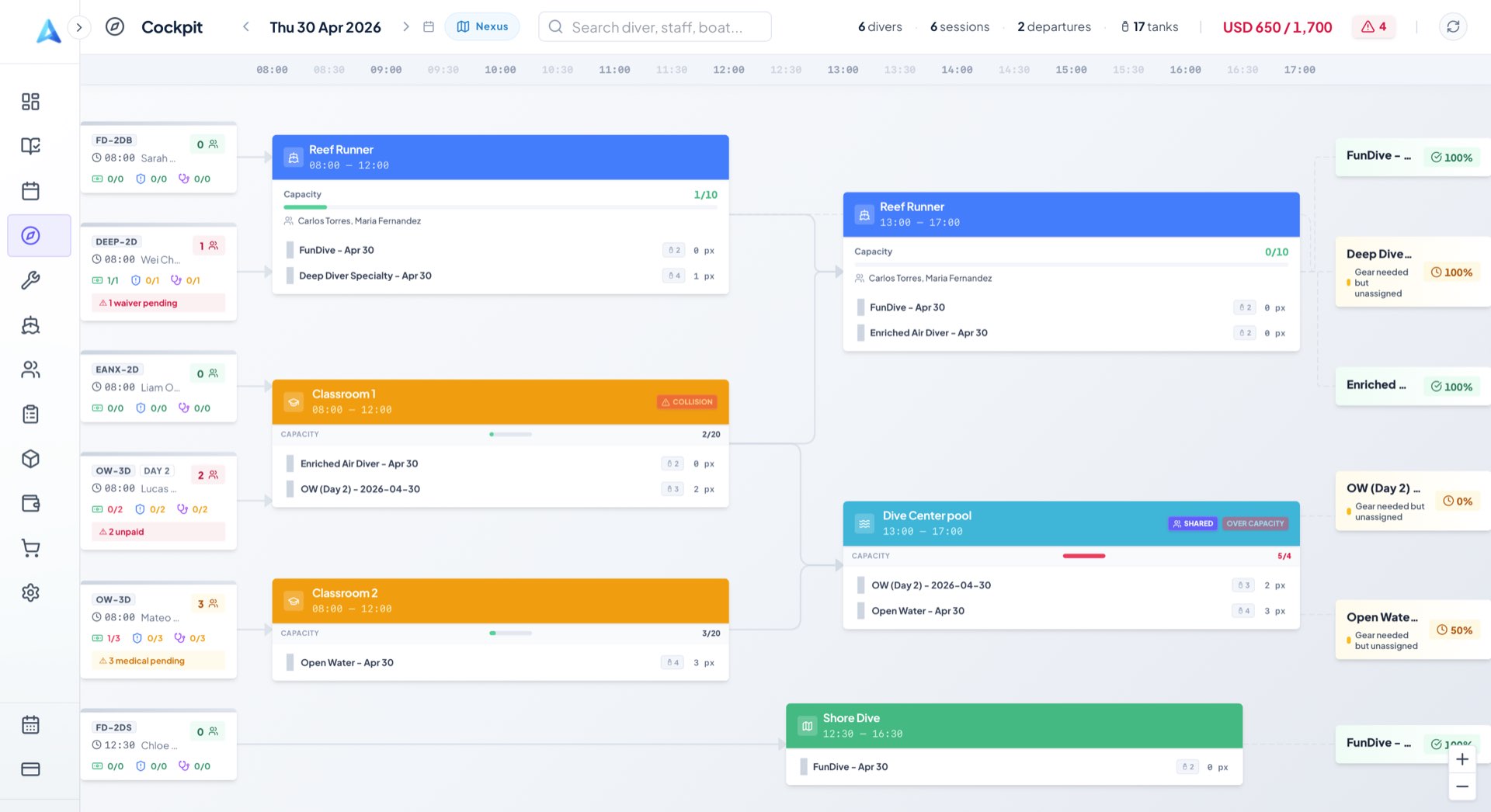Image resolution: width=1491 pixels, height=812 pixels.
Task: Open the dashboard grid icon in sidebar
Action: (x=30, y=102)
